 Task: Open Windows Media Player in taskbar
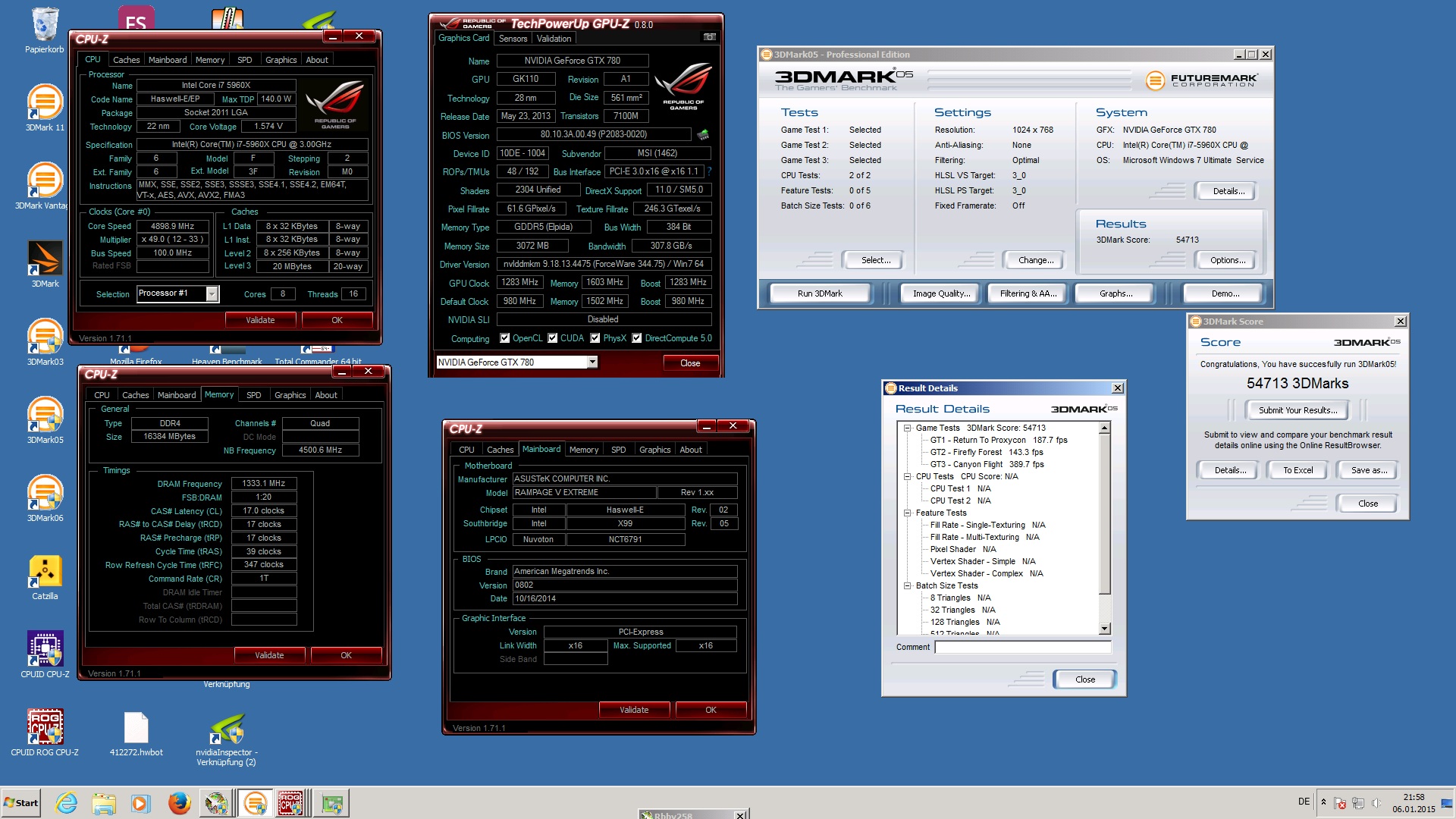coord(140,803)
